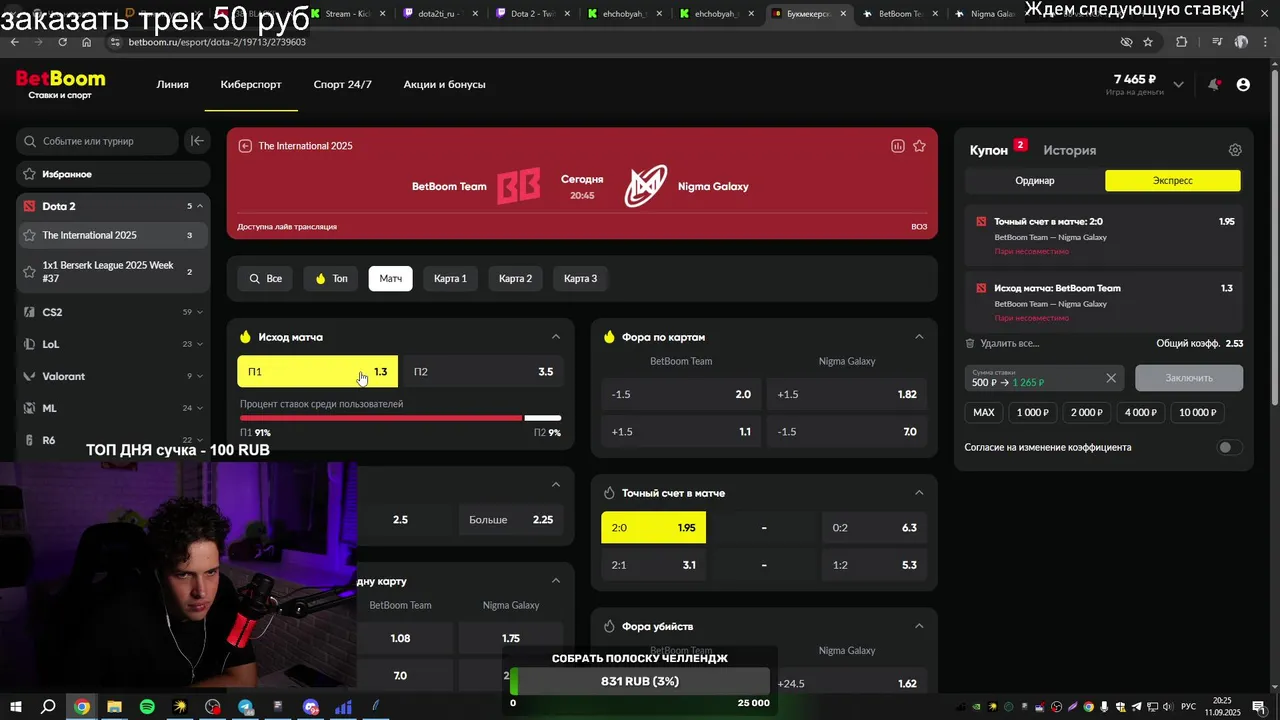Expand the balance dropdown arrow
This screenshot has height=720, width=1280.
tap(1179, 85)
